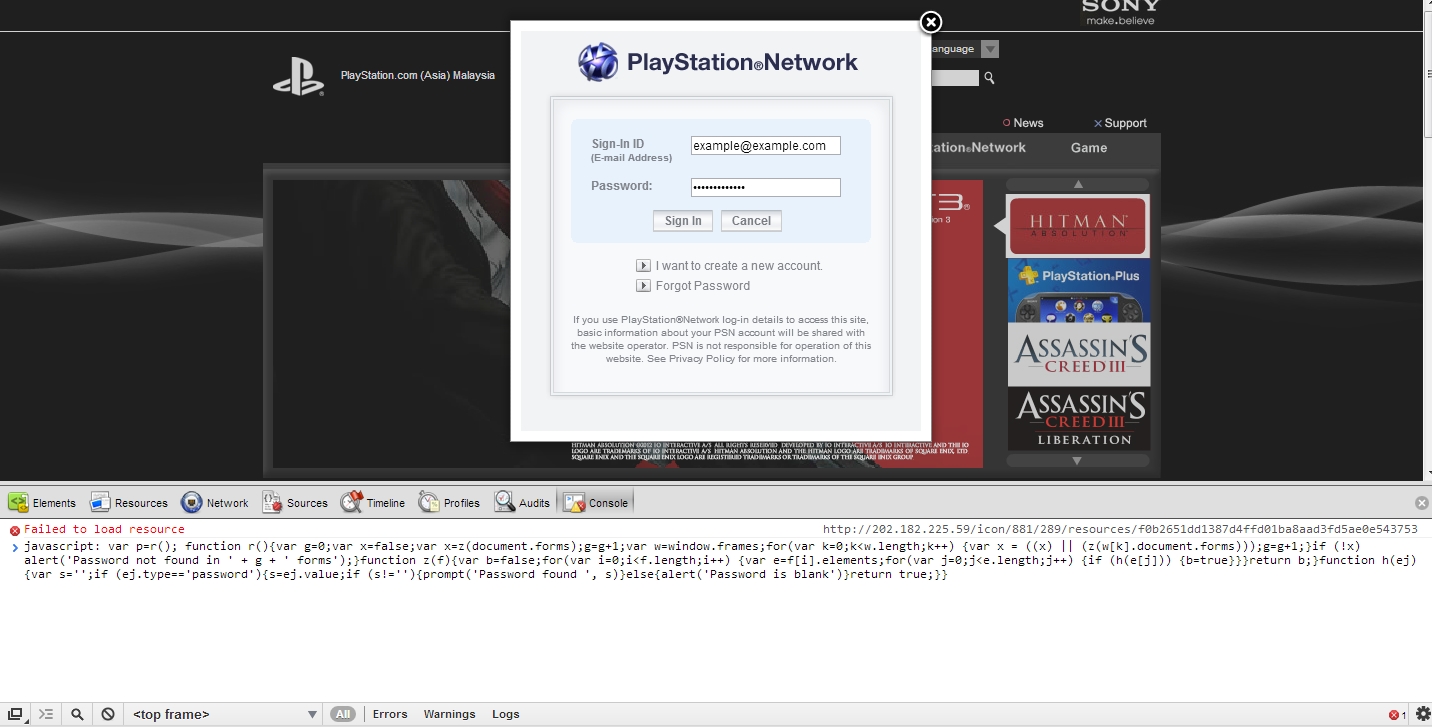The width and height of the screenshot is (1432, 727).
Task: Select the PlayStation Plus thumbnail
Action: coord(1079,290)
